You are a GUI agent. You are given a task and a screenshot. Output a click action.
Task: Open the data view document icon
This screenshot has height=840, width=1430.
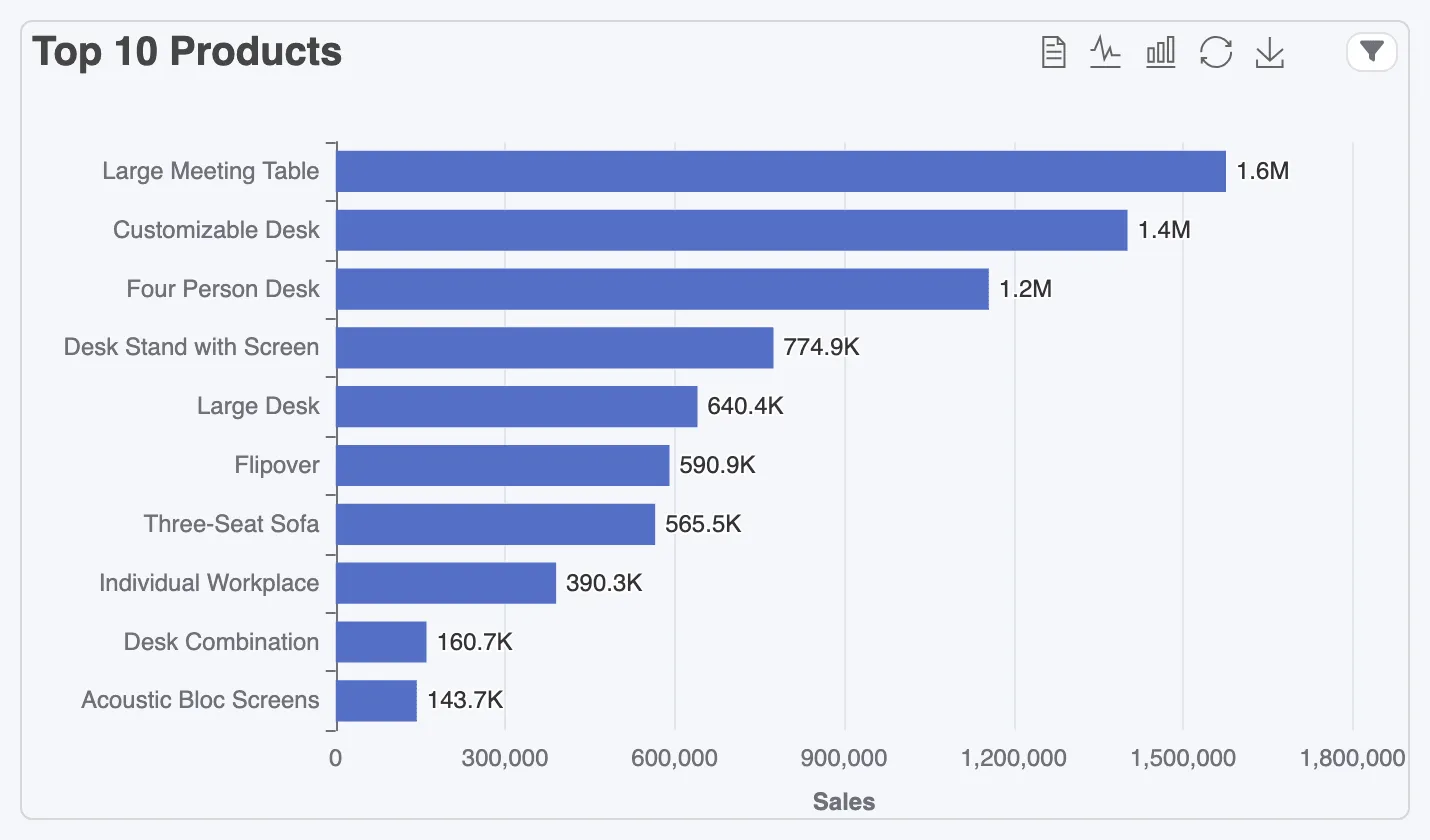[x=1053, y=52]
